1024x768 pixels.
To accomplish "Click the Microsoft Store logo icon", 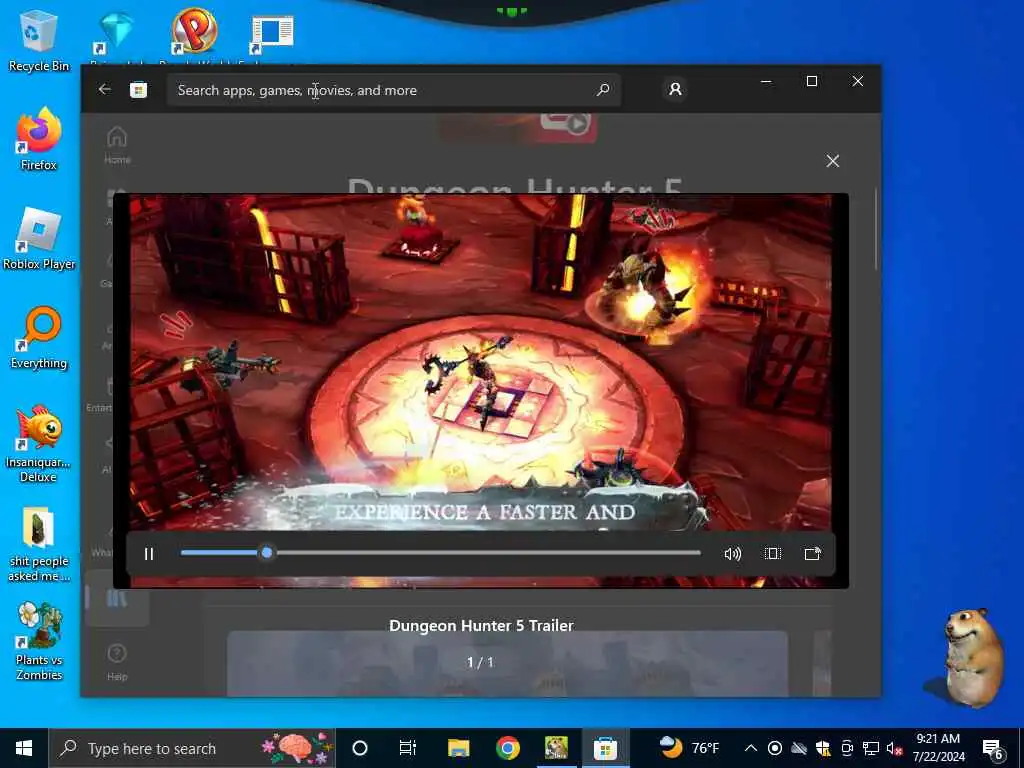I will [138, 89].
